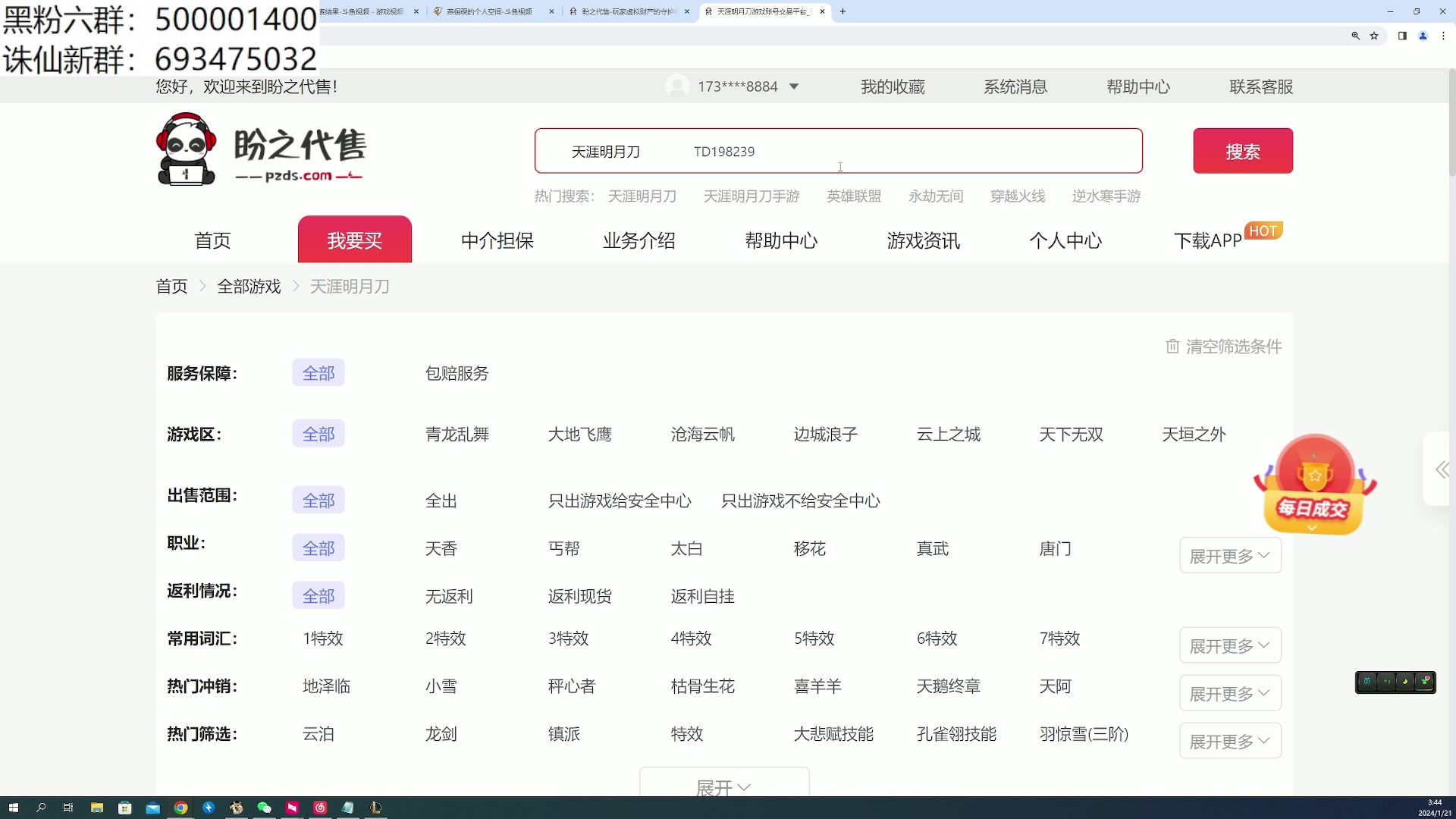Expand 展开 at the bottom of filters
This screenshot has width=1456, height=819.
tap(723, 786)
